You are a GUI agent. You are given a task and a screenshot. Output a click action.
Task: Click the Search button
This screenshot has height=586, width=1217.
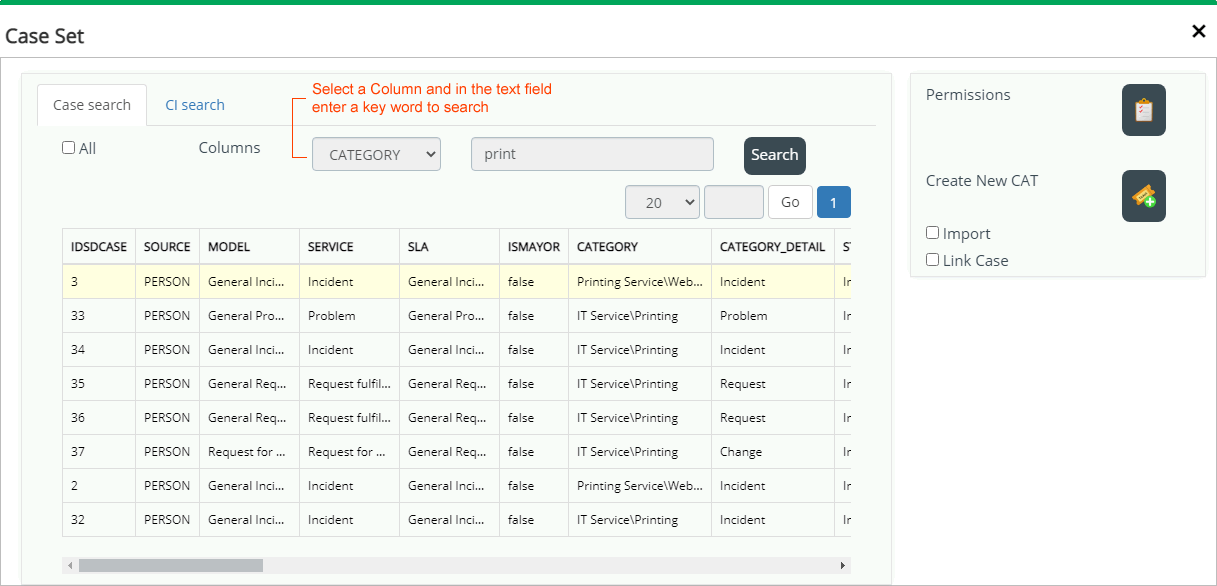(775, 155)
